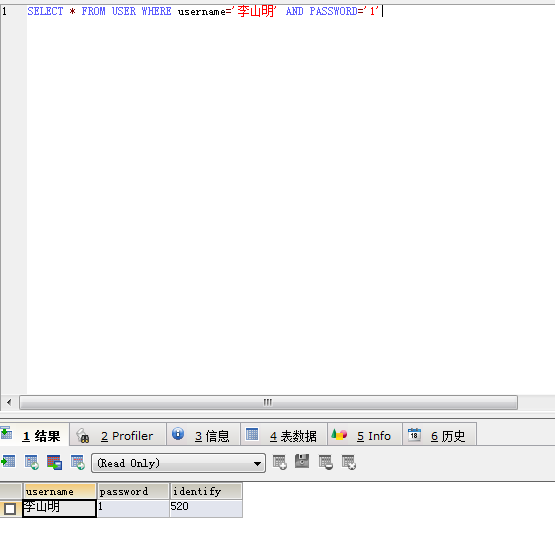Open the 5 Info tab
Screen dimensions: 555x533
tap(365, 435)
